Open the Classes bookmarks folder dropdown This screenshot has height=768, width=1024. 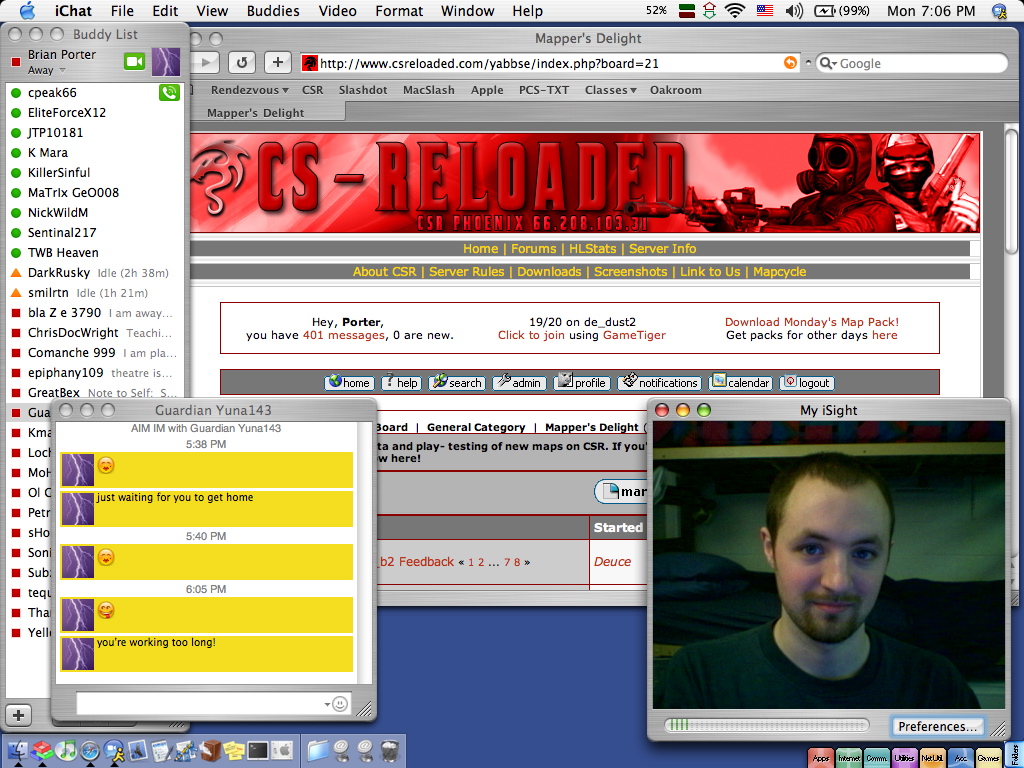point(610,90)
